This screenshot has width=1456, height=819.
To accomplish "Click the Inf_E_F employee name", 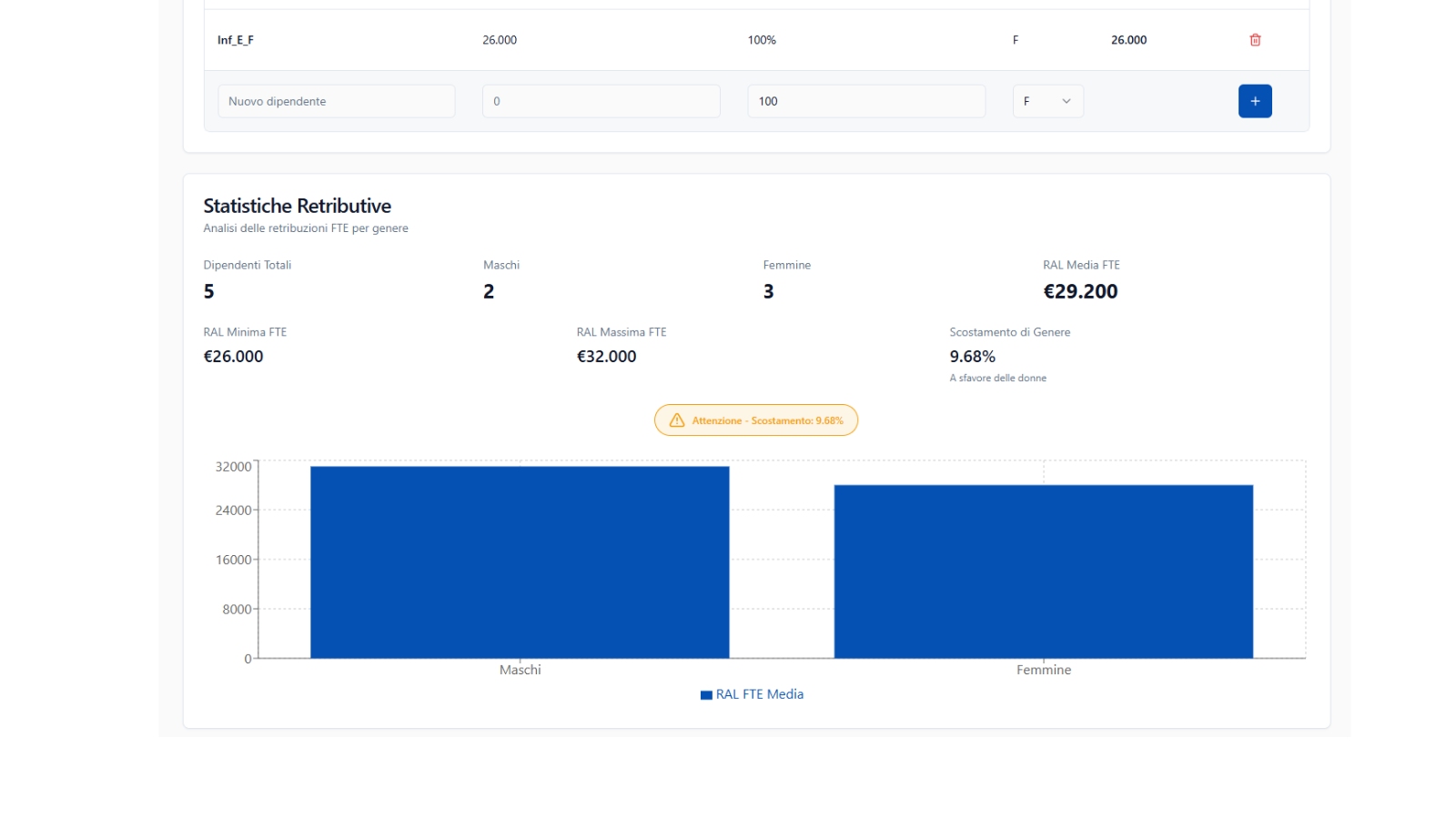I will click(236, 40).
